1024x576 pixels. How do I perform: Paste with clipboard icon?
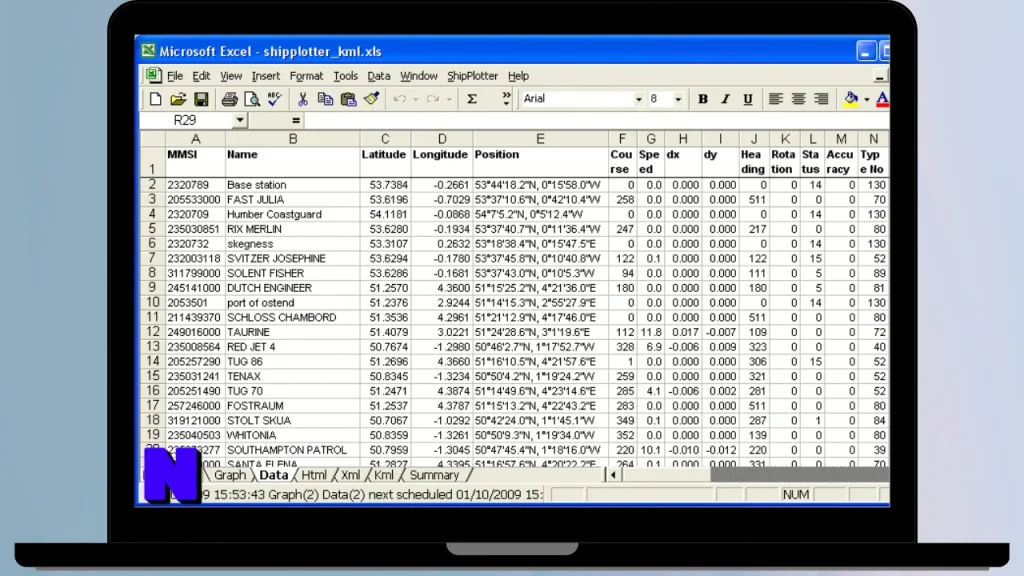coord(348,99)
